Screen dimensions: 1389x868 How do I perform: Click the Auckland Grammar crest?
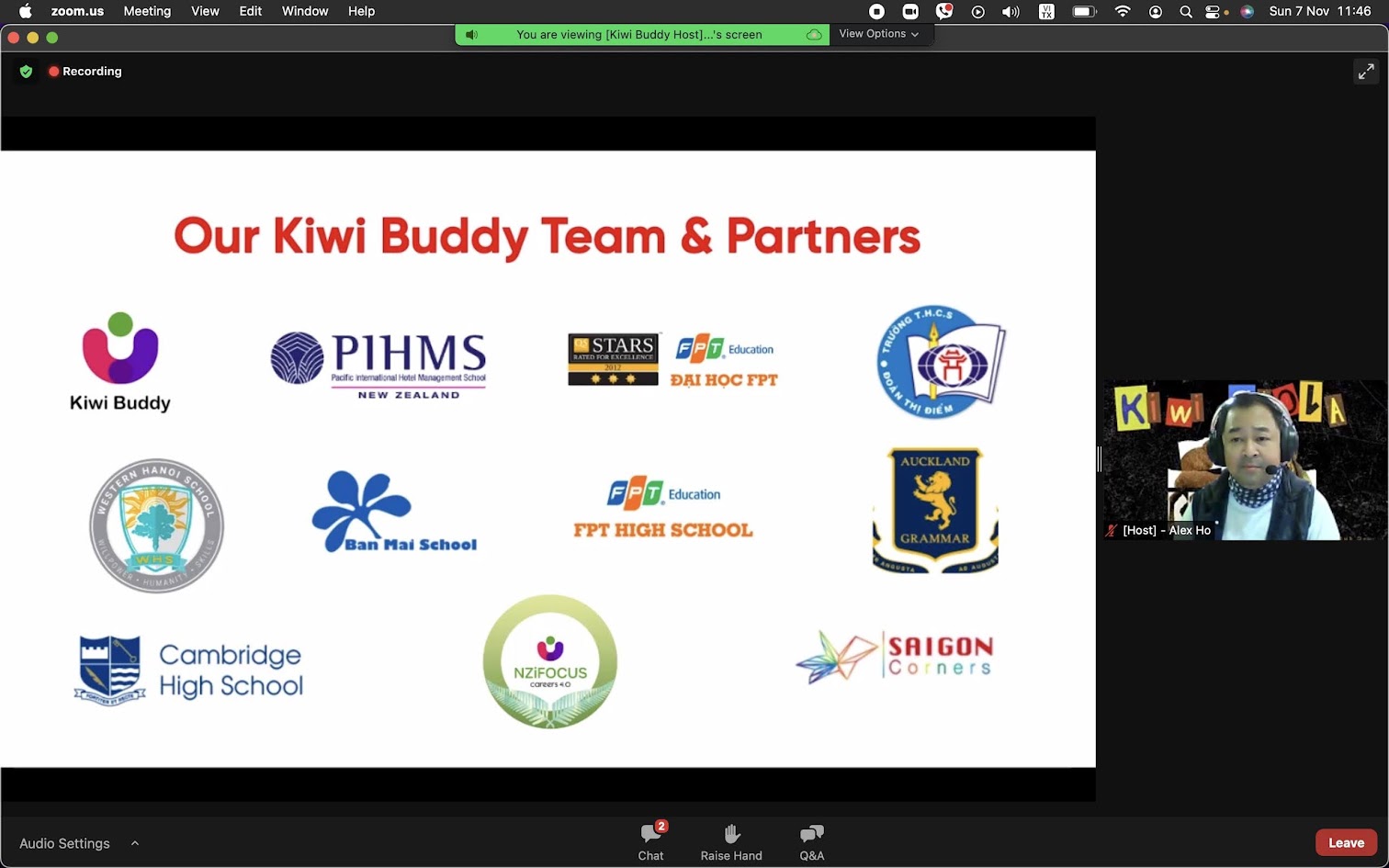coord(934,510)
